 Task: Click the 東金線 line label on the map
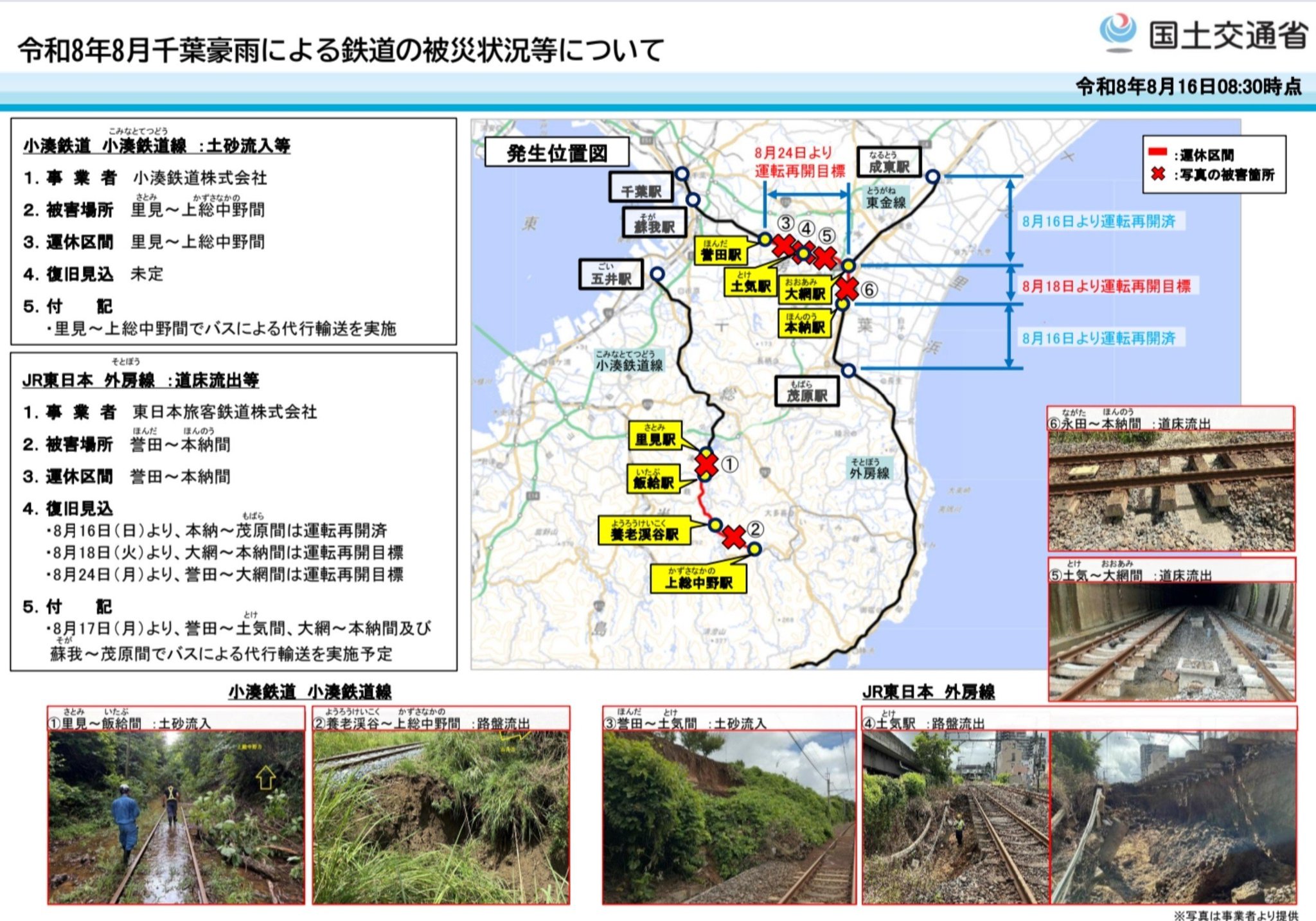point(885,199)
